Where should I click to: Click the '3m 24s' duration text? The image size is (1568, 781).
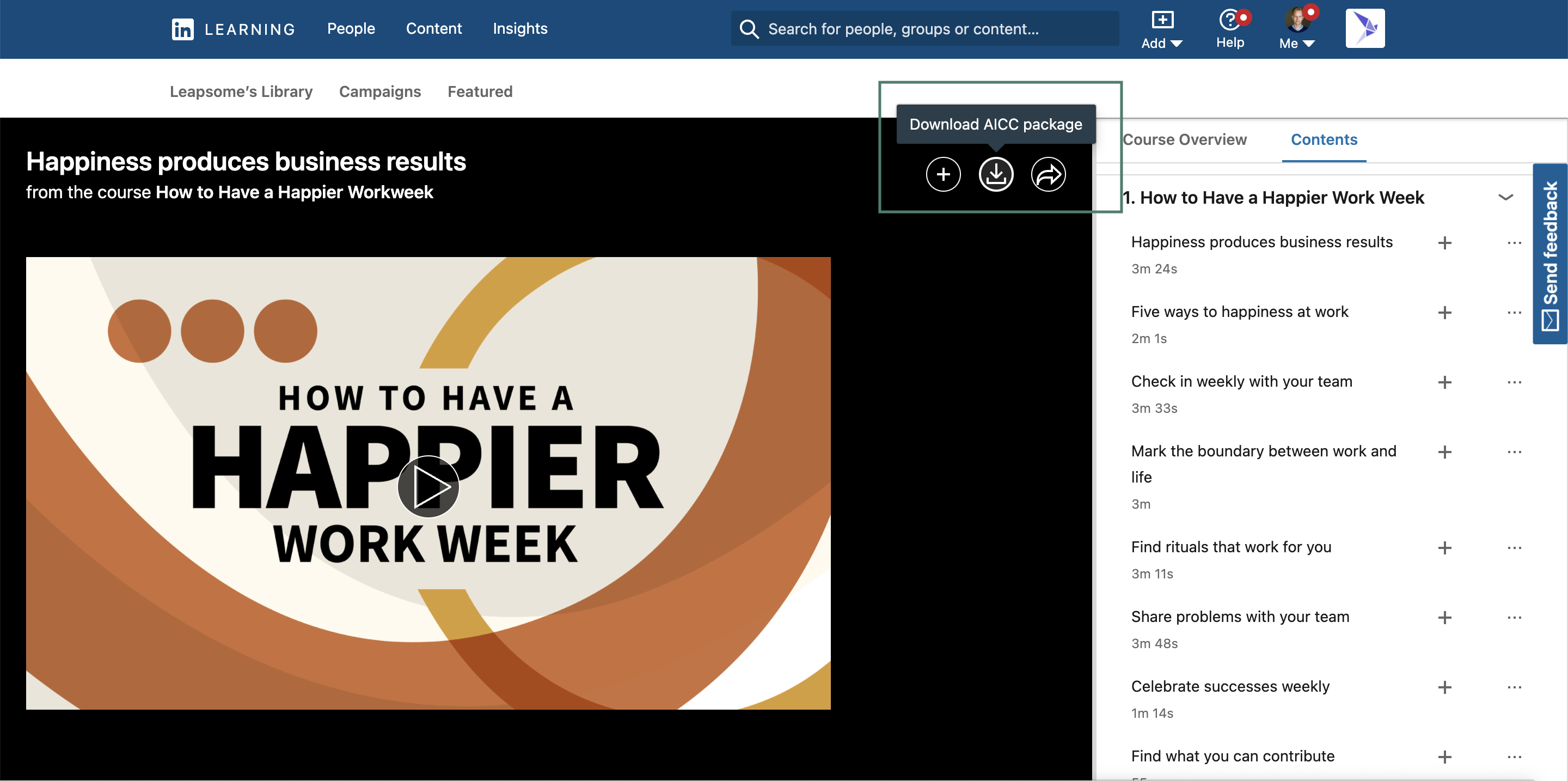1154,269
